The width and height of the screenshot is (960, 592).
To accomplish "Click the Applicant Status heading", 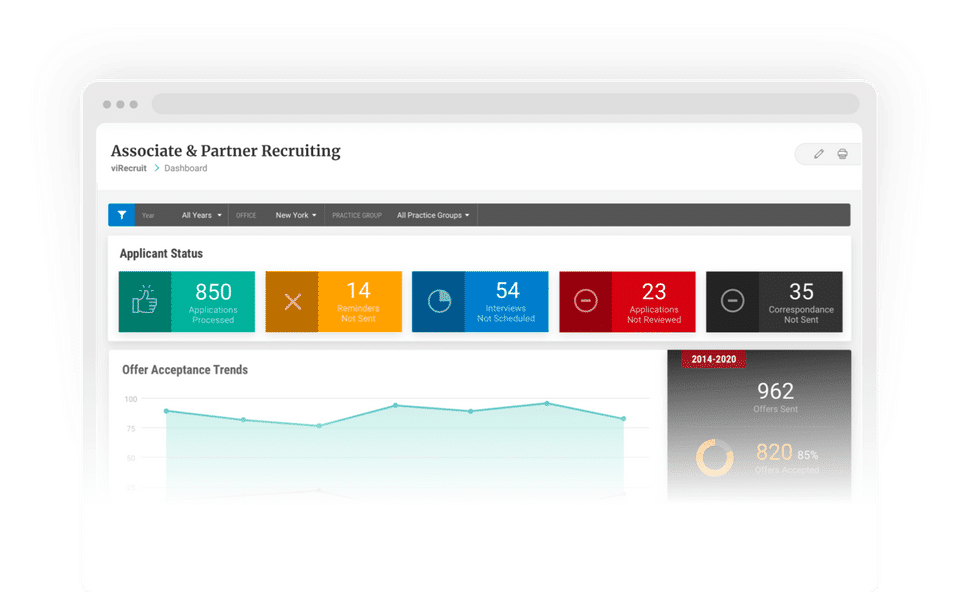I will click(161, 253).
